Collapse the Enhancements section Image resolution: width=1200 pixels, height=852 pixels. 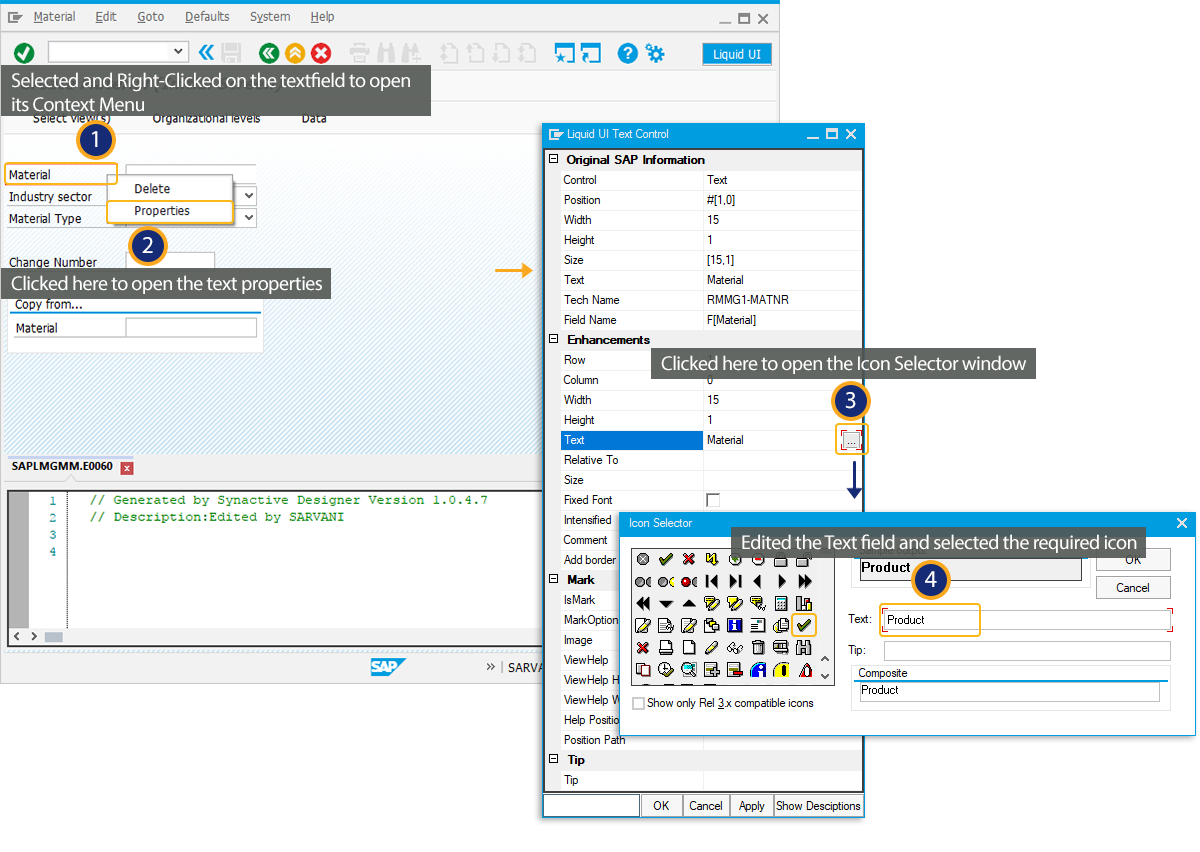click(x=553, y=340)
